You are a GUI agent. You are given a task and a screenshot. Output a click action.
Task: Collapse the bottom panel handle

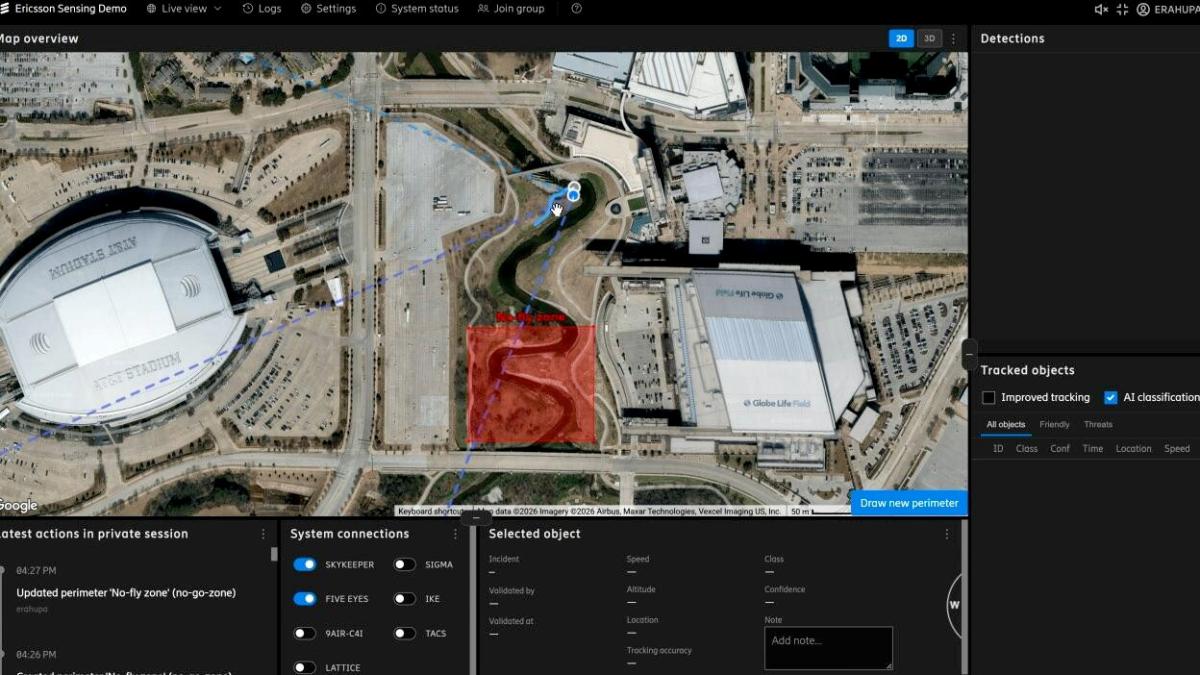pyautogui.click(x=475, y=518)
